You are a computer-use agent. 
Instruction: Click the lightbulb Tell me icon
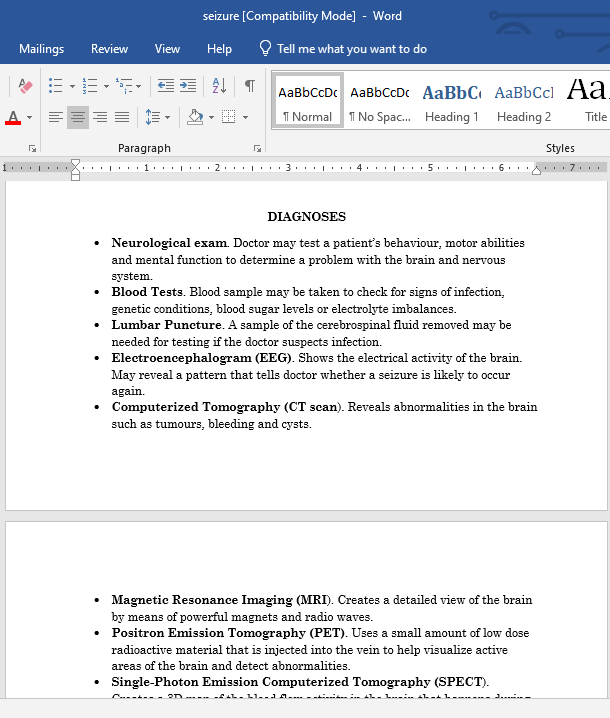coord(265,48)
